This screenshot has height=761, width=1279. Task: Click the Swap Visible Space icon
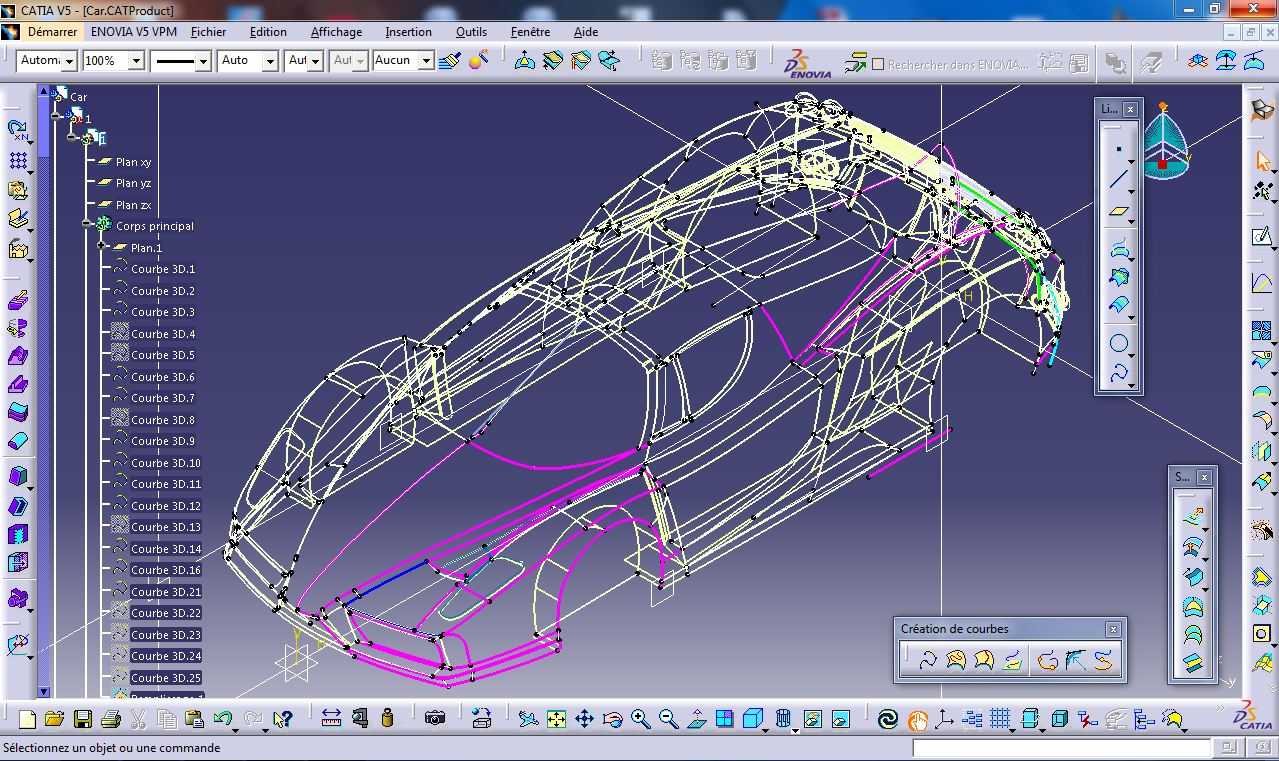(x=840, y=719)
